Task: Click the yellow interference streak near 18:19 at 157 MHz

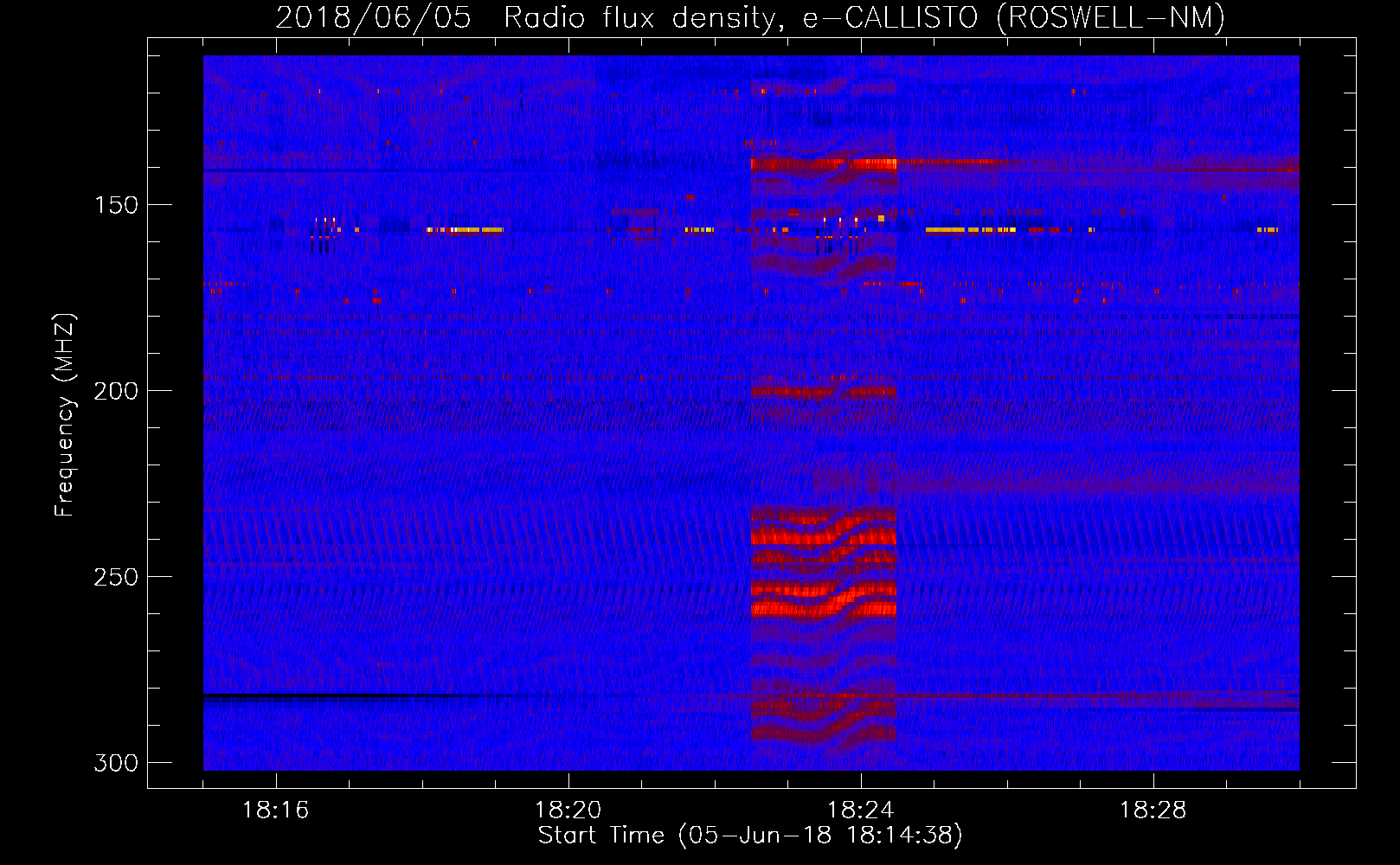Action: pyautogui.click(x=466, y=230)
